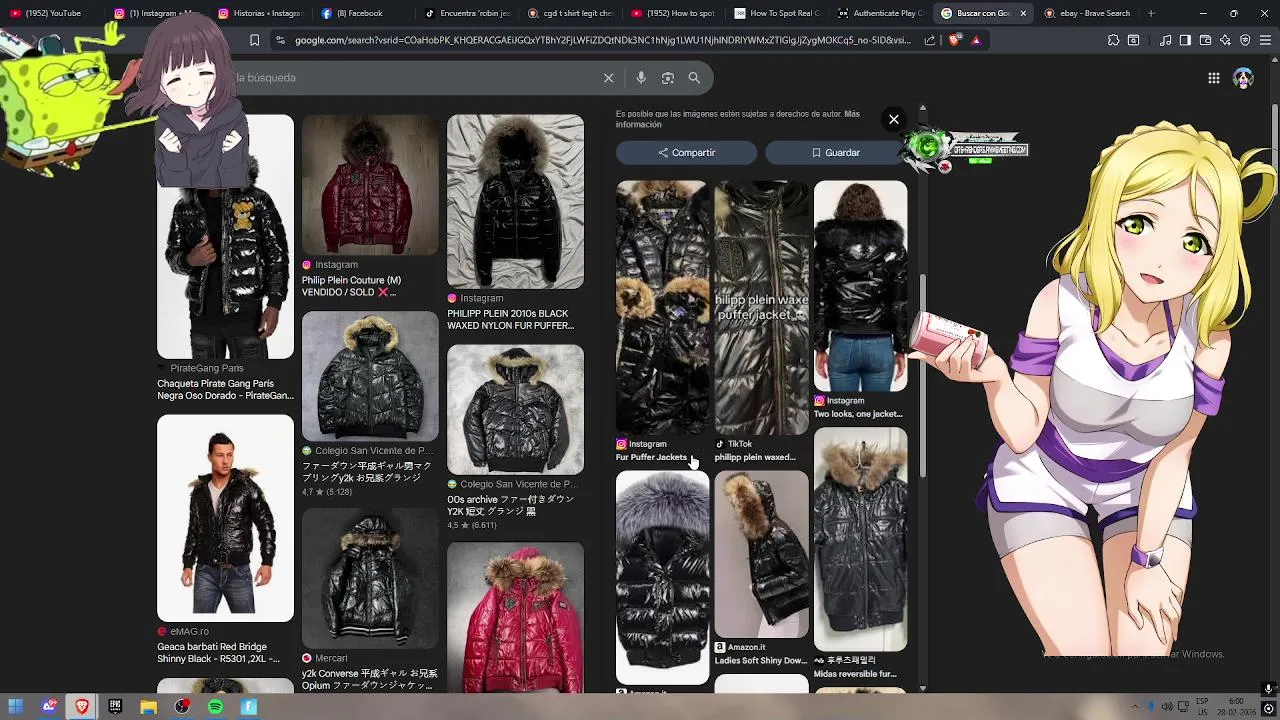The height and width of the screenshot is (720, 1280).
Task: Switch to the Instagram tab
Action: coord(155,13)
